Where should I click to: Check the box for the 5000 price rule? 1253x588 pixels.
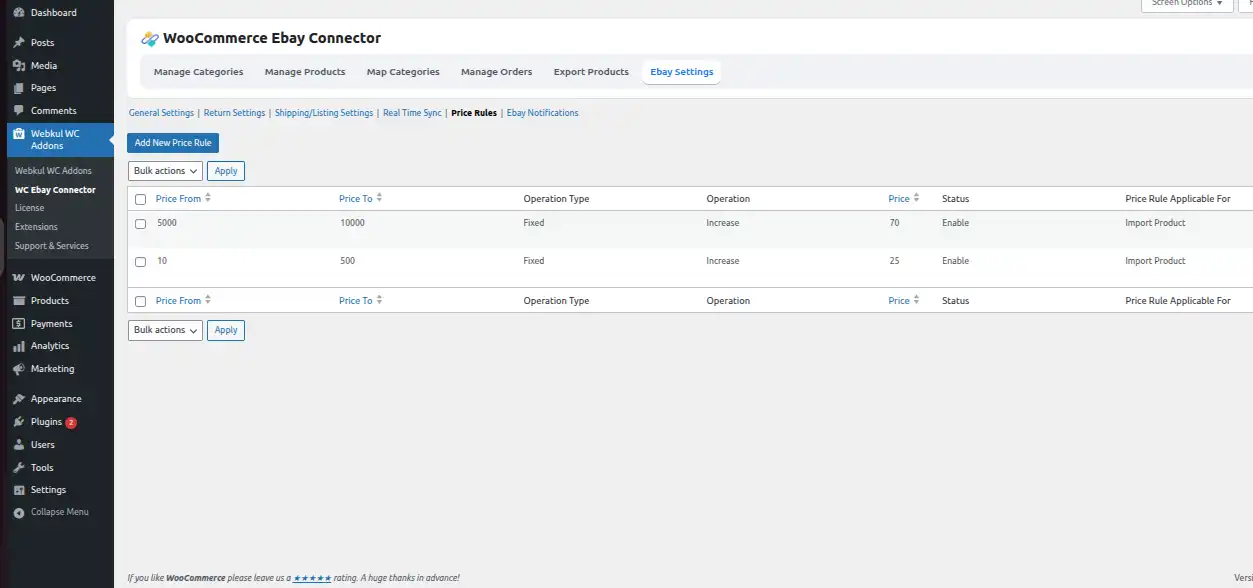coord(140,224)
